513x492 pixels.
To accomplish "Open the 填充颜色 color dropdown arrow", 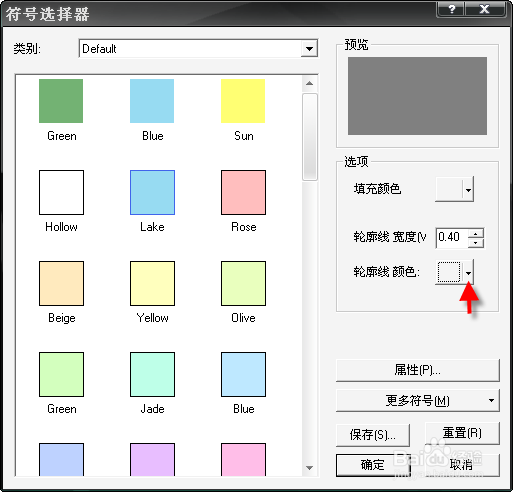I will coord(468,190).
